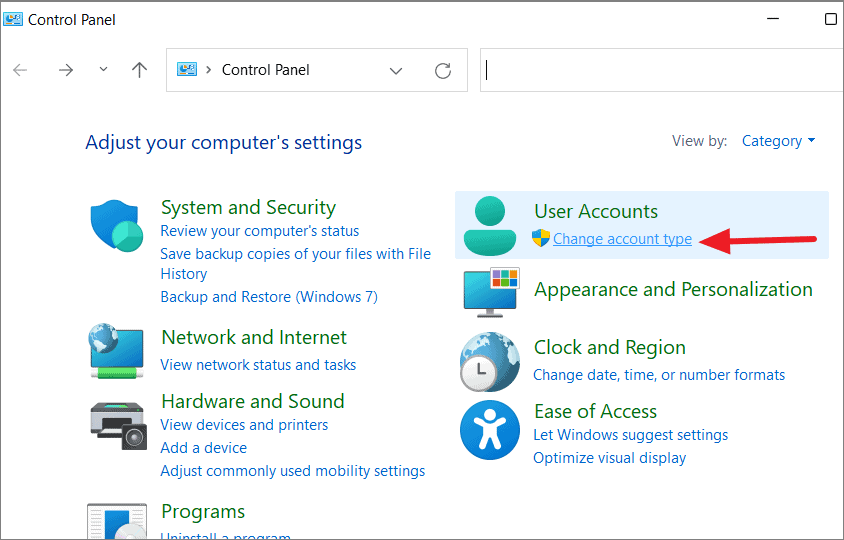Expand the recent locations chevron
This screenshot has width=844, height=540.
point(103,69)
